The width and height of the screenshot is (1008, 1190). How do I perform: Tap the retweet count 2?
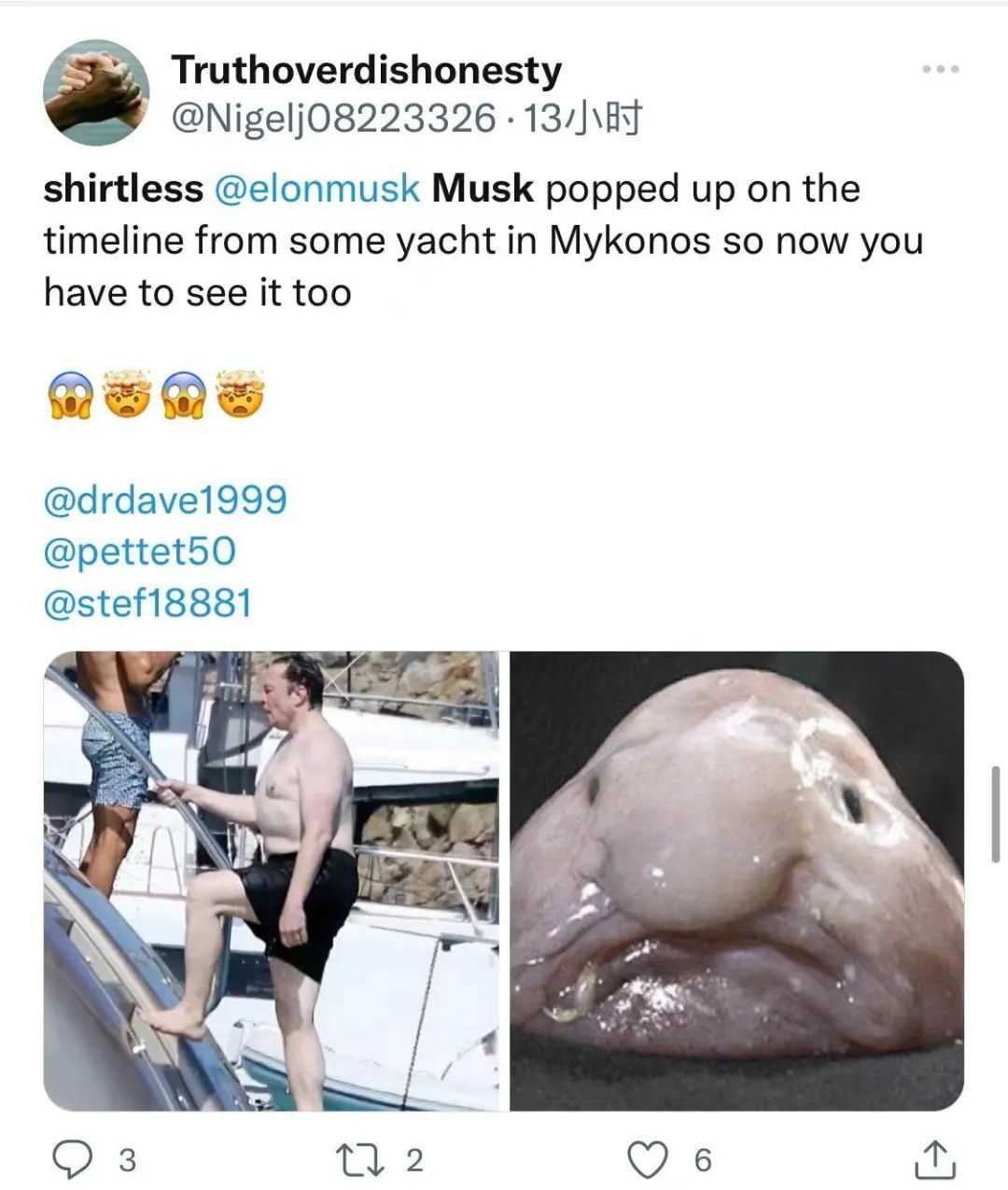point(414,1160)
